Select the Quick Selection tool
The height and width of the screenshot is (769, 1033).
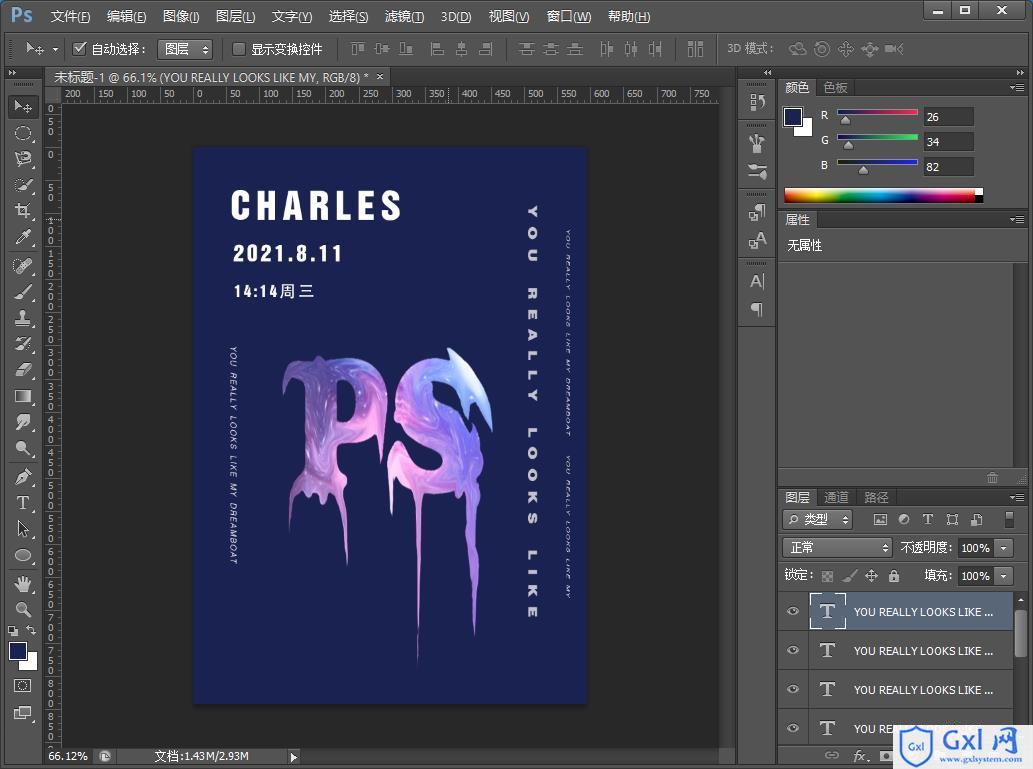(x=23, y=185)
